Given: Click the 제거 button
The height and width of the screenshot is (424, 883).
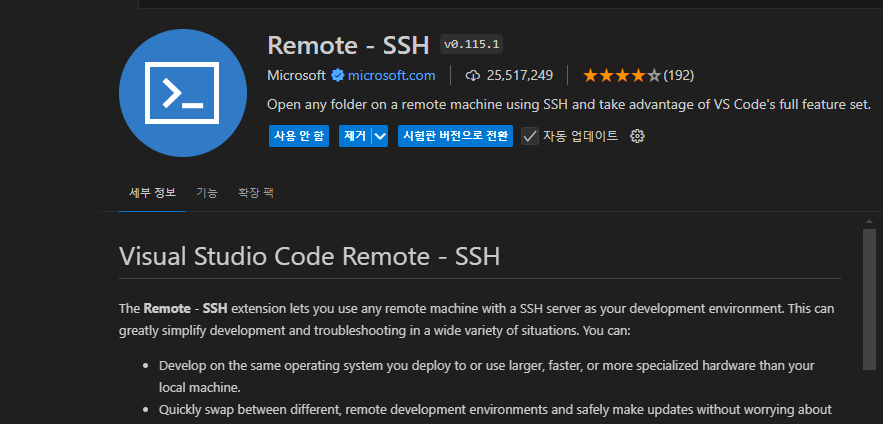Looking at the screenshot, I should [x=355, y=136].
